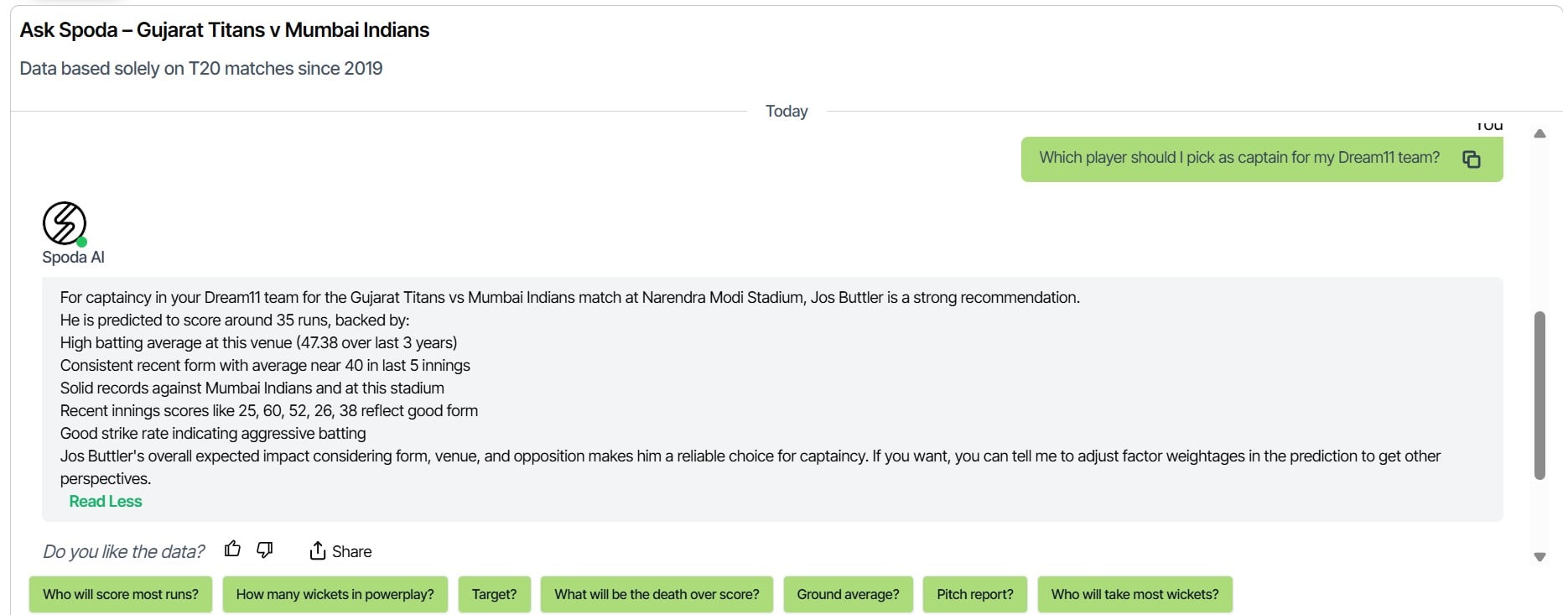Ask "Who will score most runs?"
The width and height of the screenshot is (1568, 615).
[x=121, y=594]
